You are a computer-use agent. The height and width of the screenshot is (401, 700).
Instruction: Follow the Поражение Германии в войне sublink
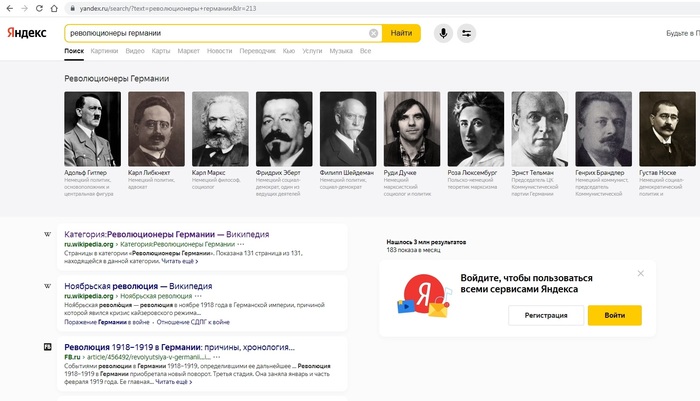107,322
